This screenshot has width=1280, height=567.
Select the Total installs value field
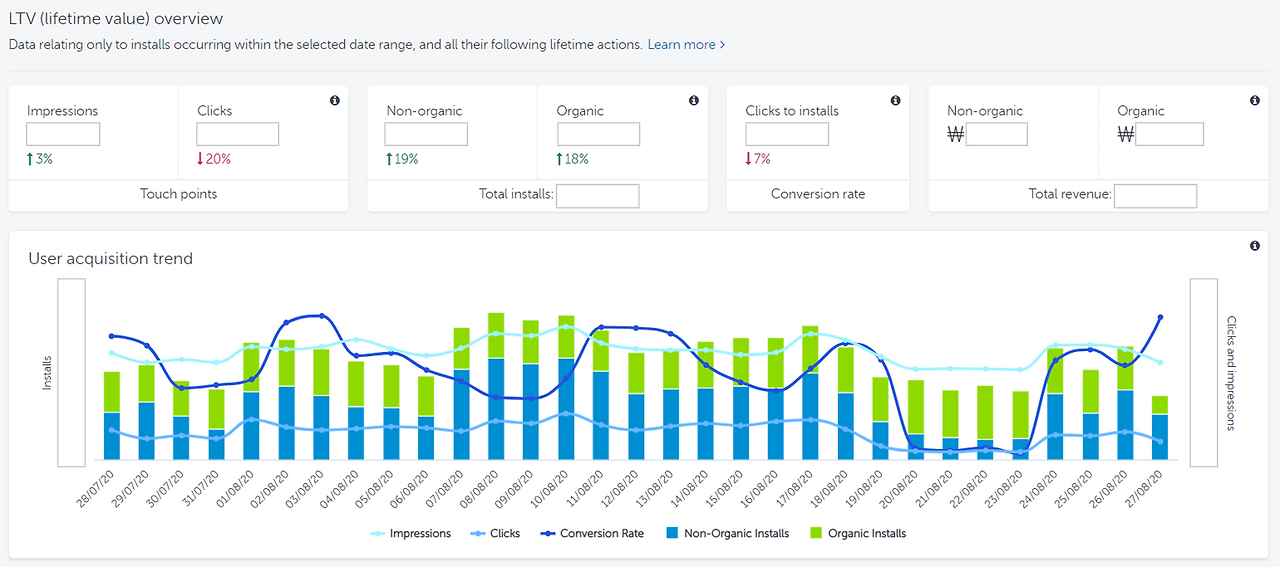click(x=597, y=196)
